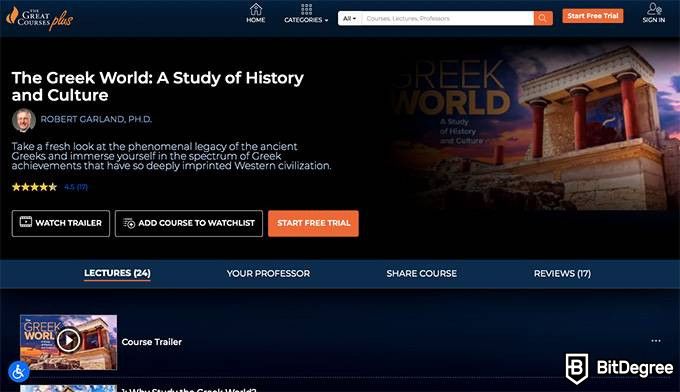Open the 4.5 (17) rating link
The image size is (680, 392).
76,187
